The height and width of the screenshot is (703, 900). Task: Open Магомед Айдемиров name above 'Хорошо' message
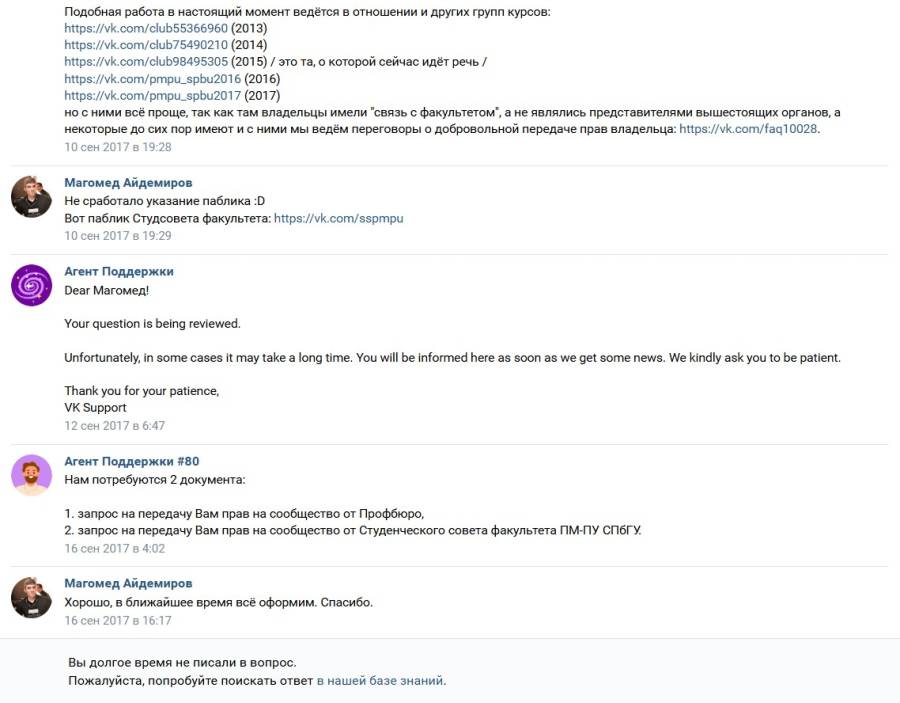128,583
